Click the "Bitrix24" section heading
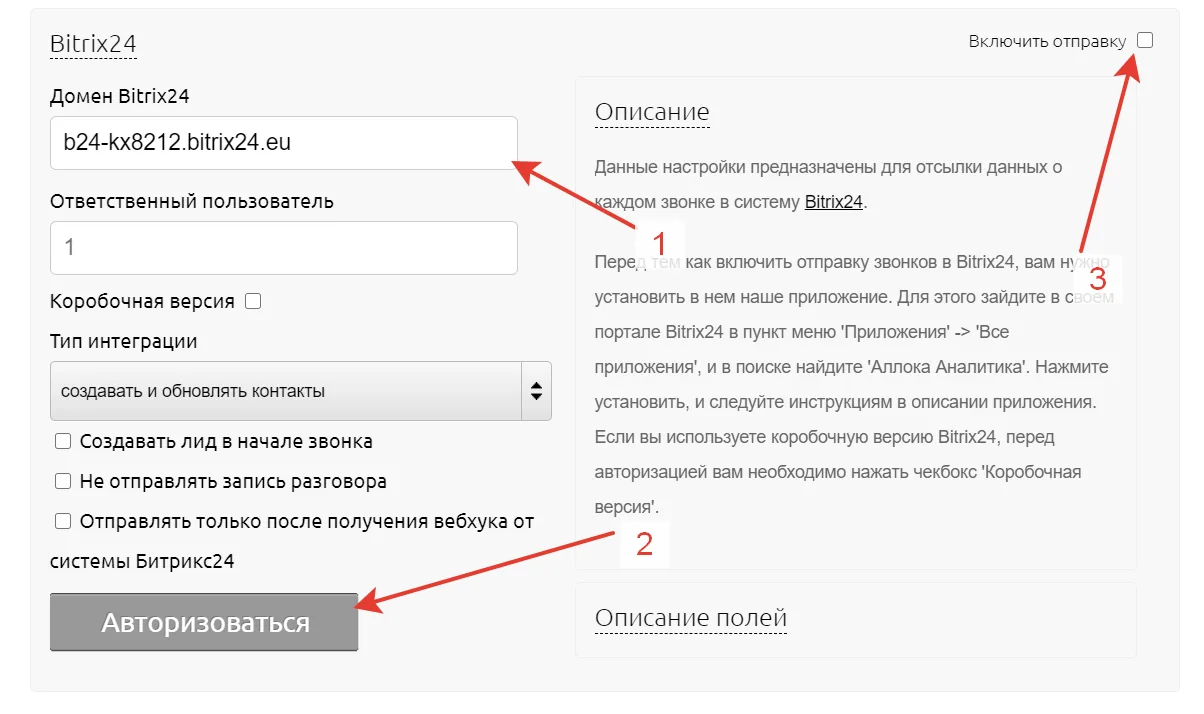 click(x=93, y=43)
